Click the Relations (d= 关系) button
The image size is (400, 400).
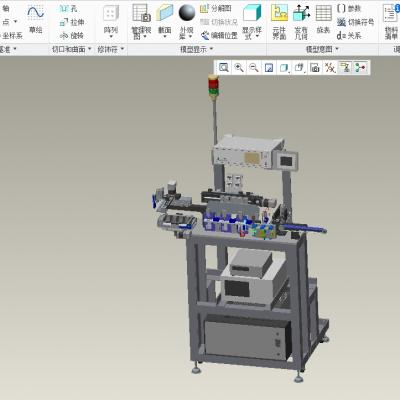point(349,35)
